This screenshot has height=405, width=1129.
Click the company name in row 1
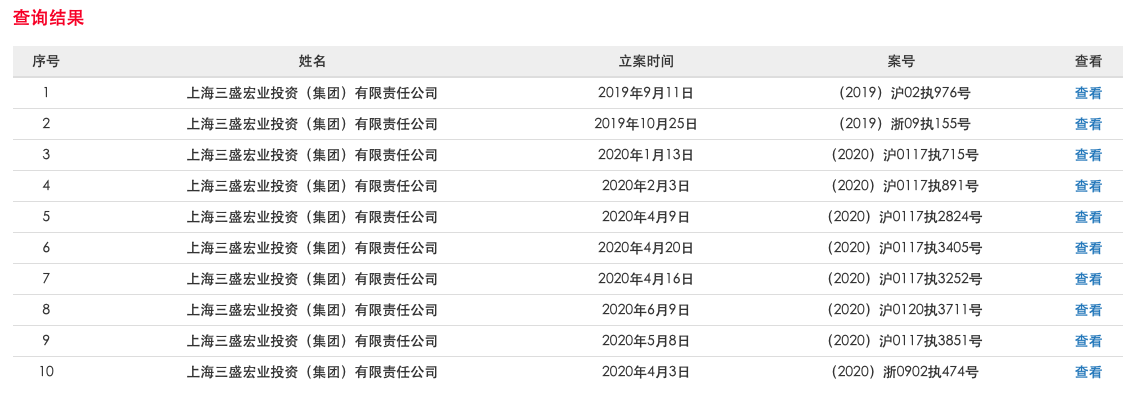coord(312,93)
